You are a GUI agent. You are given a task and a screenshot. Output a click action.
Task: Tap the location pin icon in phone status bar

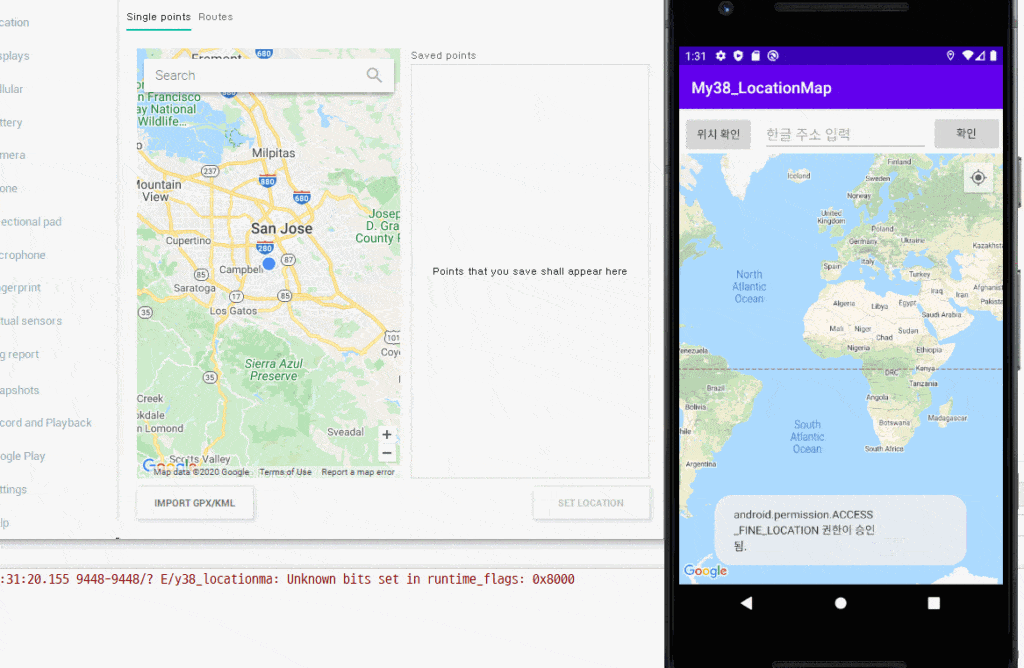coord(950,56)
